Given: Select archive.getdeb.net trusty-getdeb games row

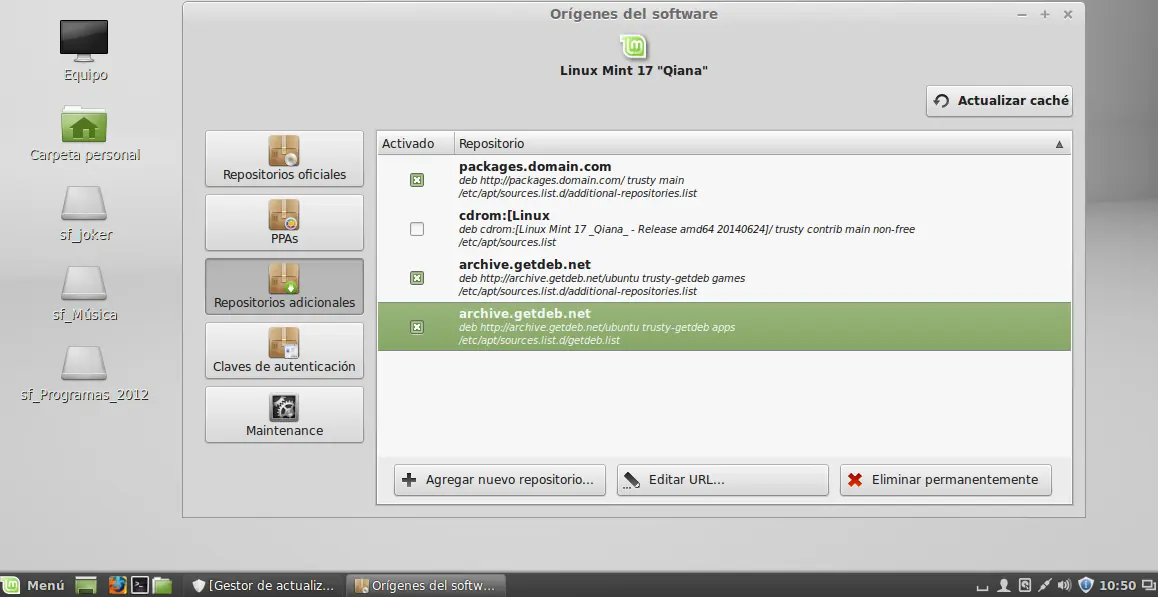Looking at the screenshot, I should pyautogui.click(x=724, y=277).
